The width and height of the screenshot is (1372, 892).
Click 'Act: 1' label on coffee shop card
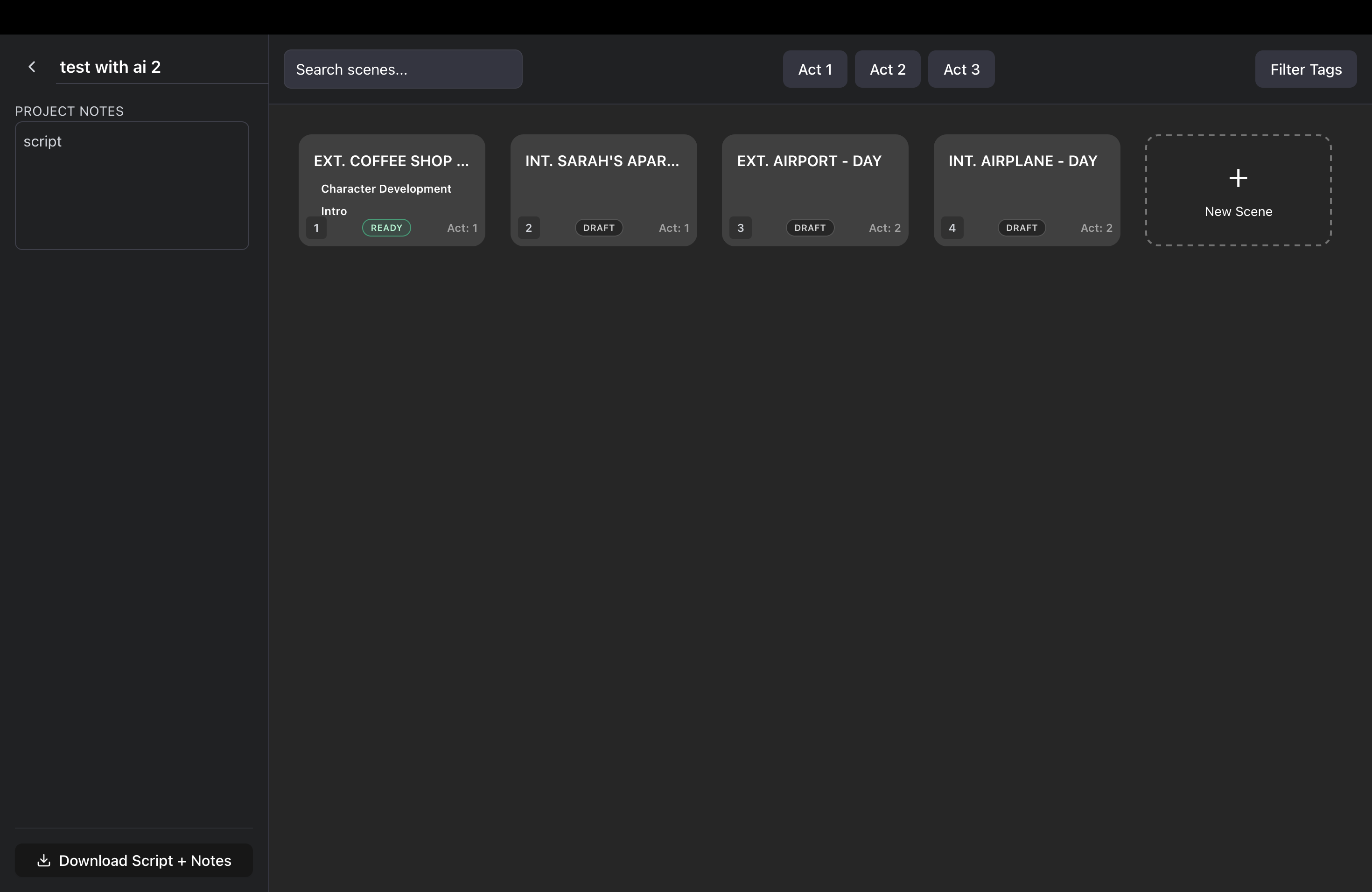(x=462, y=228)
